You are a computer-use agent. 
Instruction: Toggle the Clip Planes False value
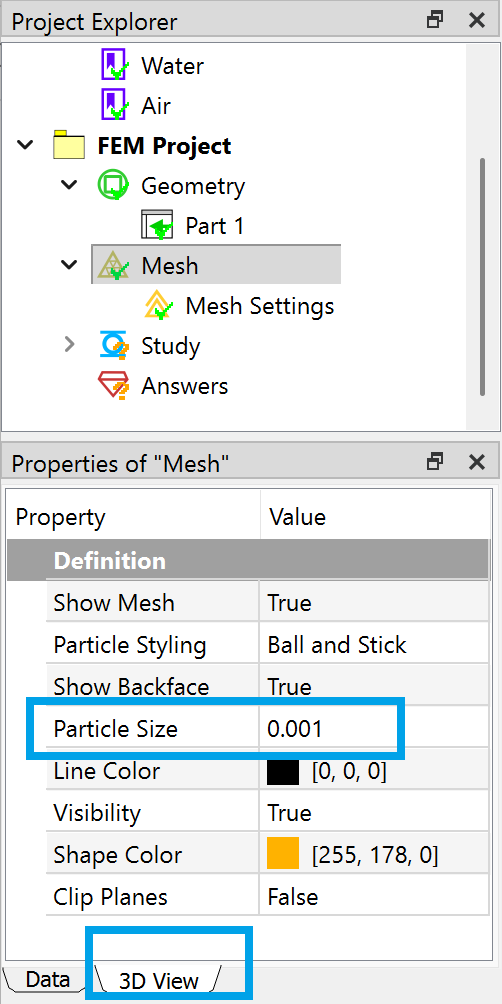click(x=374, y=896)
